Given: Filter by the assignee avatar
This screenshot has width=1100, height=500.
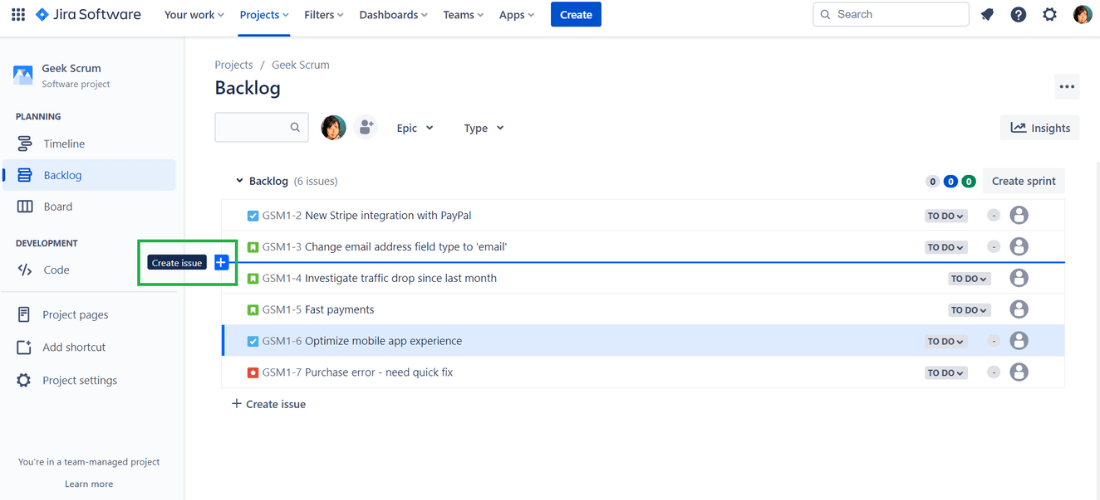Looking at the screenshot, I should (x=333, y=128).
